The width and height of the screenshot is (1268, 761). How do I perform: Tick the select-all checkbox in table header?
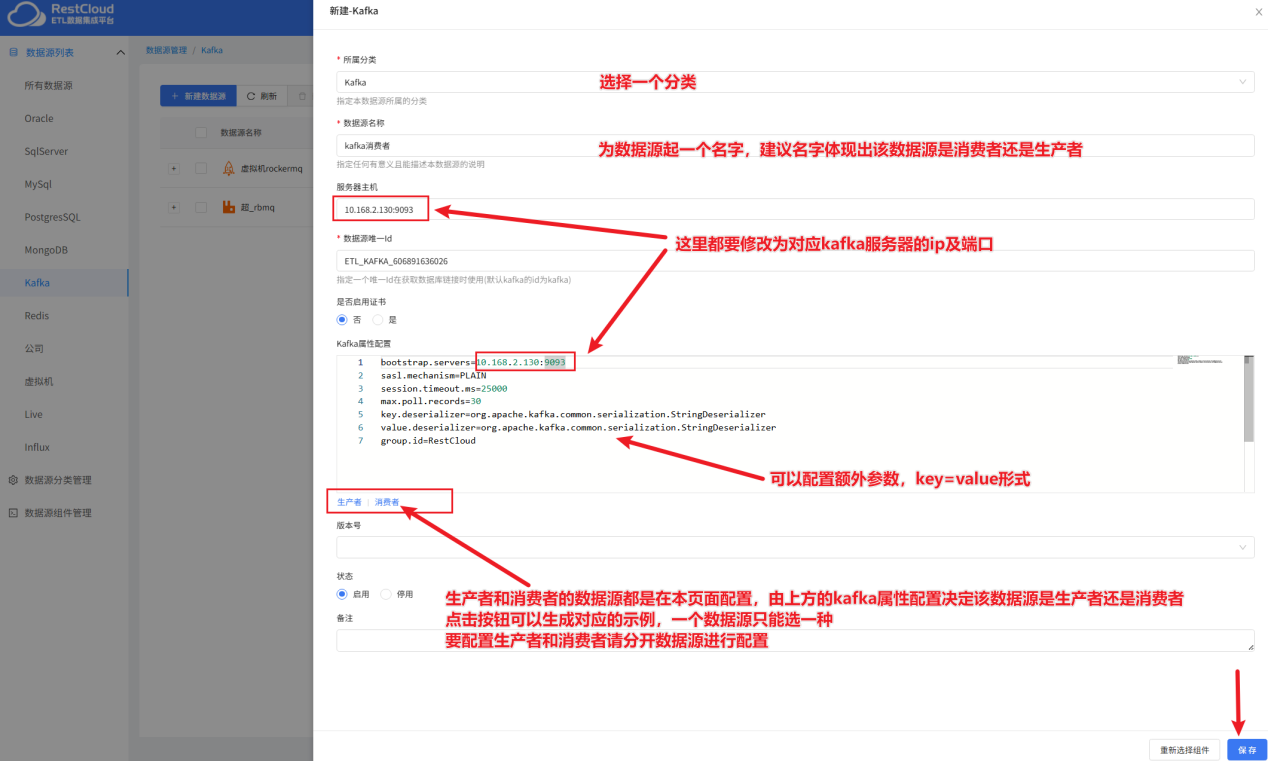coord(201,132)
